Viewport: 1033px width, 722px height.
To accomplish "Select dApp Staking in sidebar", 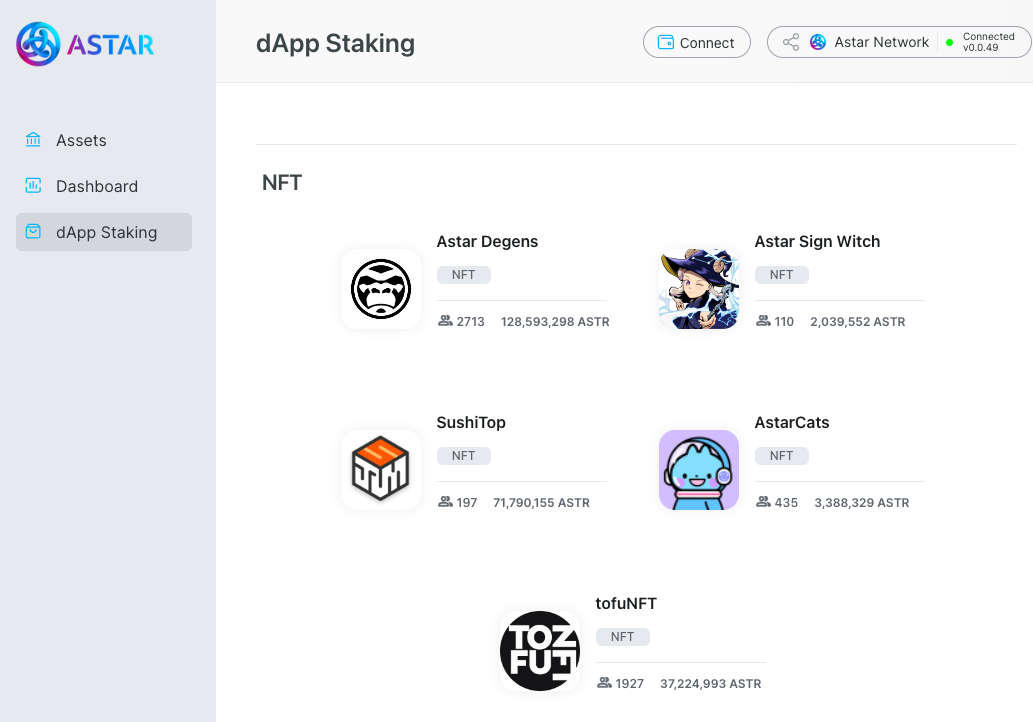I will click(x=103, y=232).
